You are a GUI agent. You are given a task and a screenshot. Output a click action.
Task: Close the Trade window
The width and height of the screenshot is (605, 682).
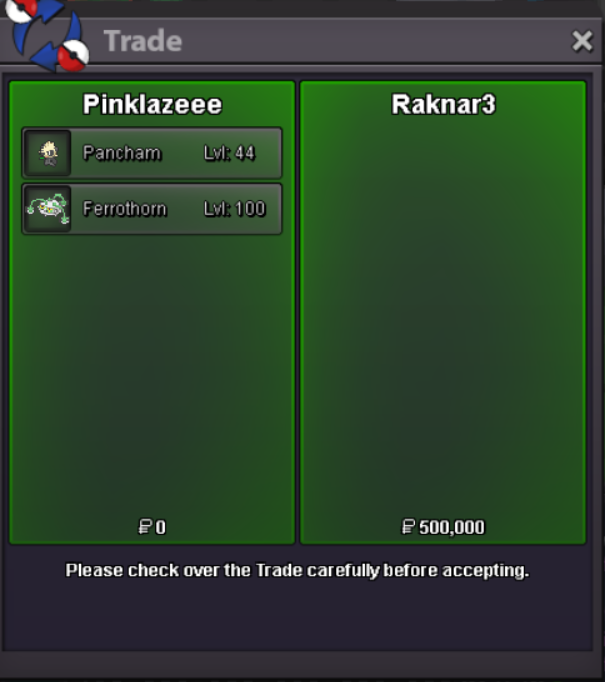pyautogui.click(x=582, y=41)
